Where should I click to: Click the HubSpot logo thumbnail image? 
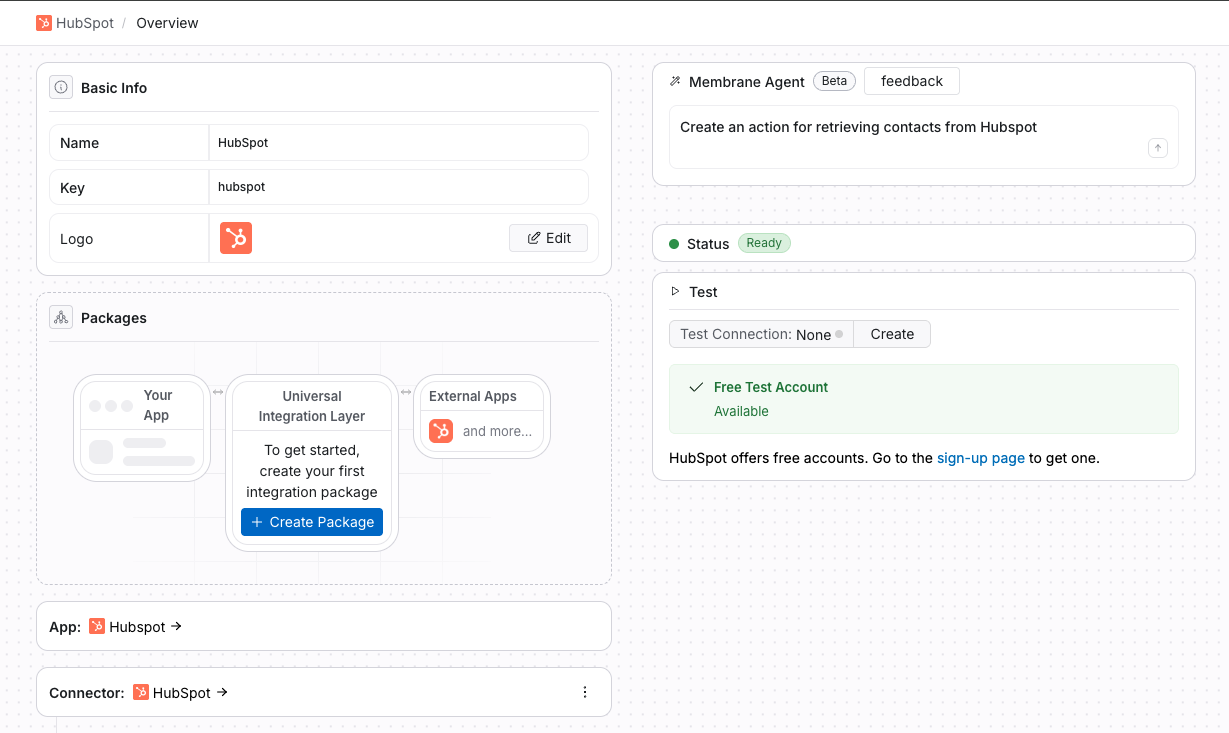236,238
